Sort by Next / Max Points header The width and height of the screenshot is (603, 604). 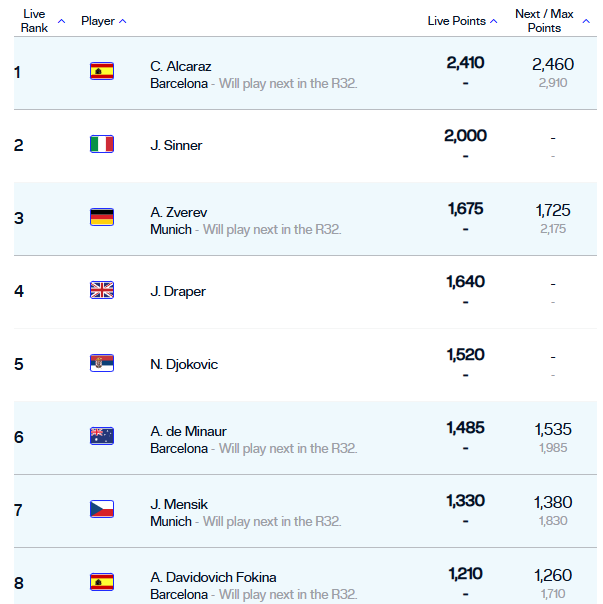click(545, 20)
